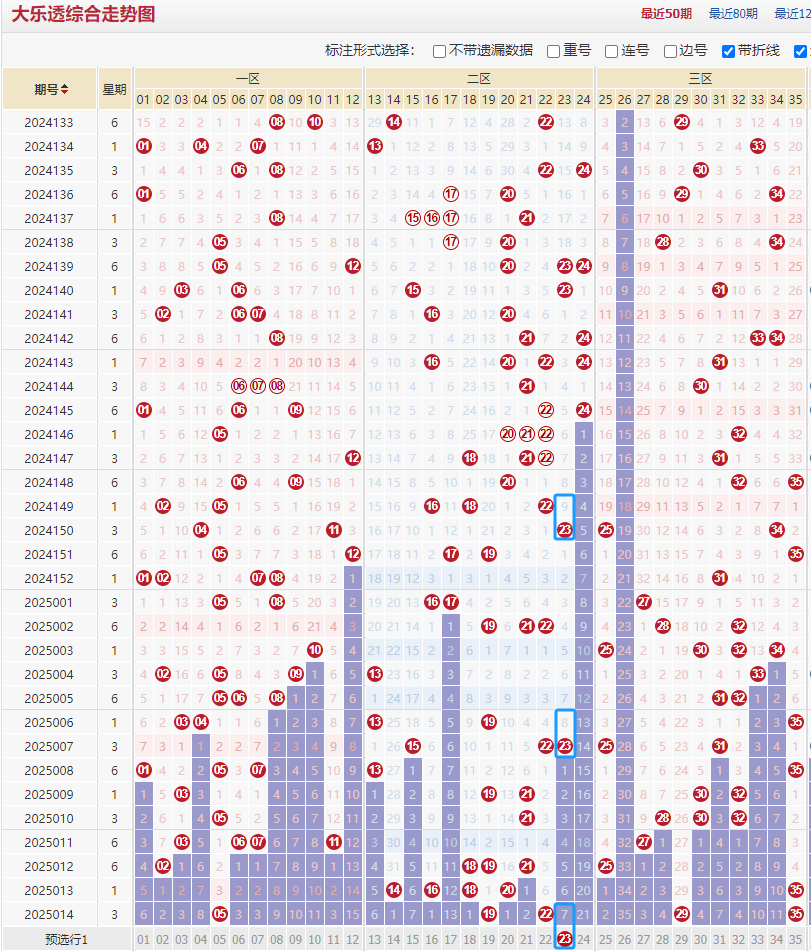Click red ball 27 in row 2025001
Image resolution: width=811 pixels, height=951 pixels.
click(x=644, y=602)
